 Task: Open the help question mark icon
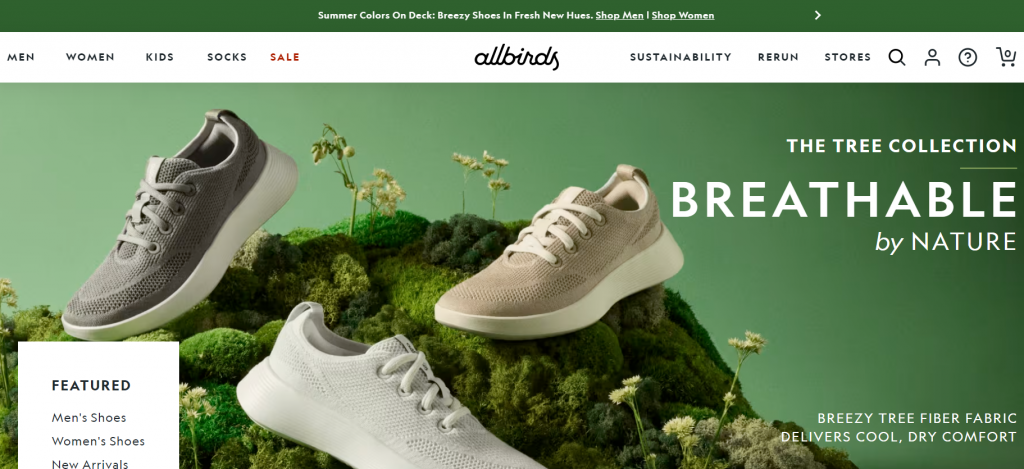(x=967, y=57)
